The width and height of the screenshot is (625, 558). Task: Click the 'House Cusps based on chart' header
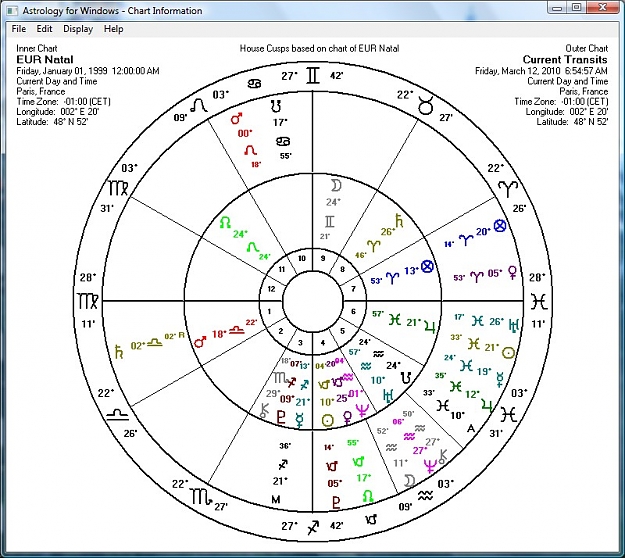click(319, 49)
